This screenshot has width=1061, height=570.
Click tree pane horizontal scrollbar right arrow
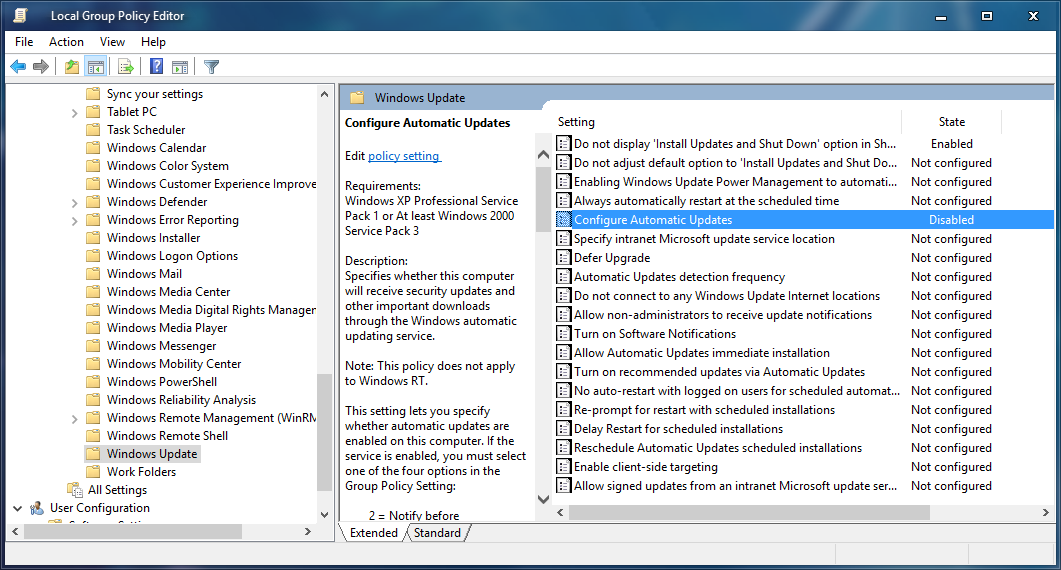308,532
